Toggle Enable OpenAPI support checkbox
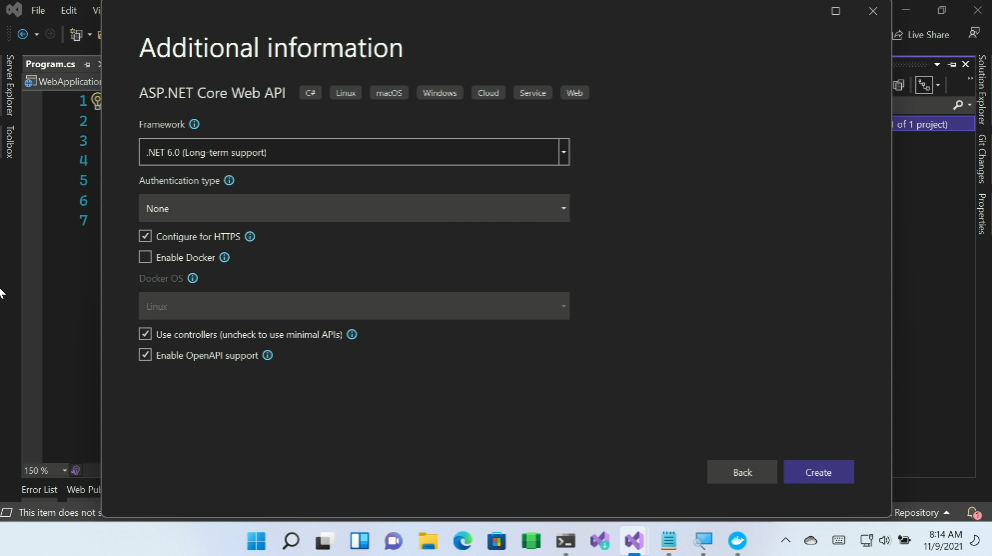Viewport: 992px width, 556px height. click(x=146, y=356)
